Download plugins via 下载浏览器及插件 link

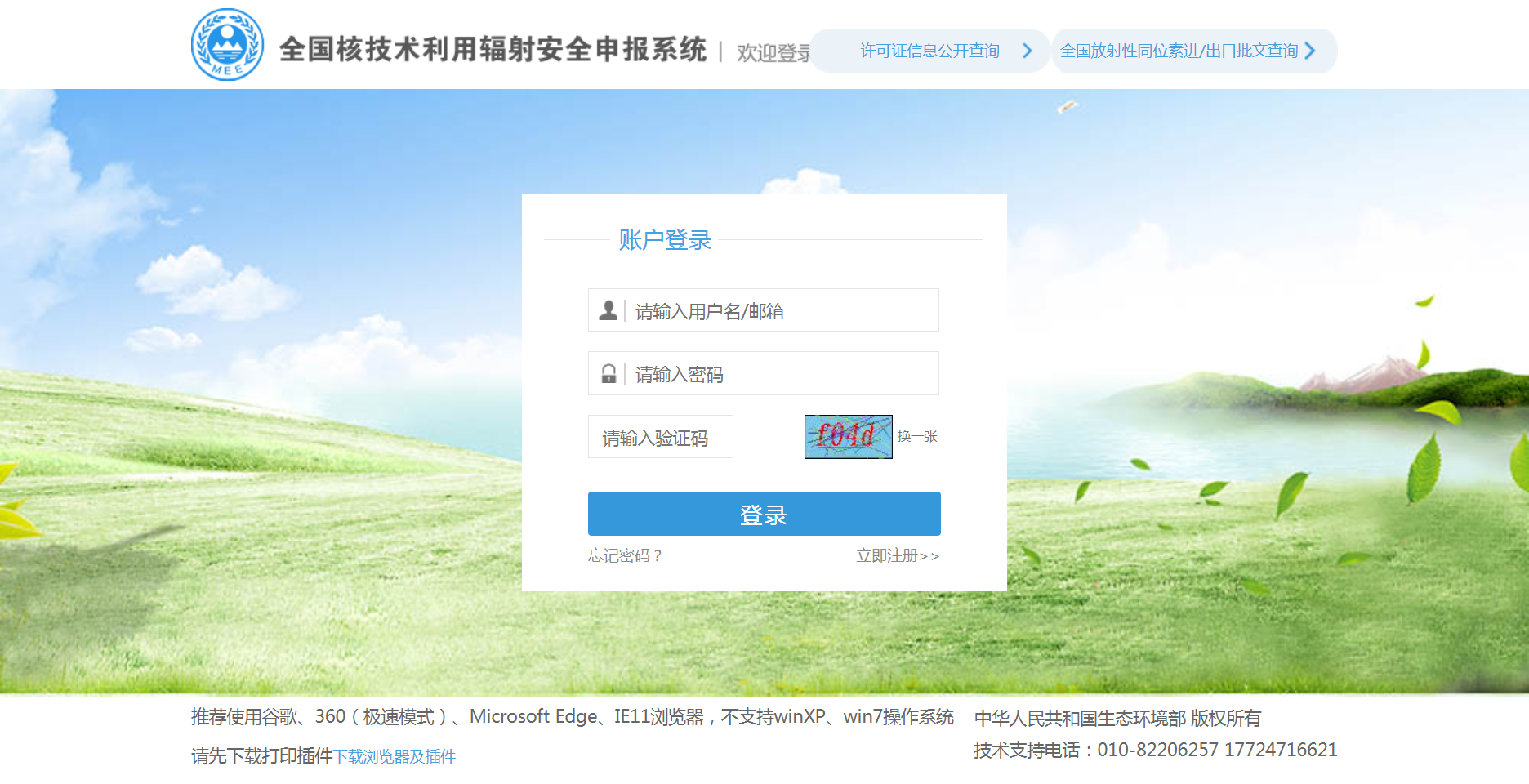tap(396, 756)
